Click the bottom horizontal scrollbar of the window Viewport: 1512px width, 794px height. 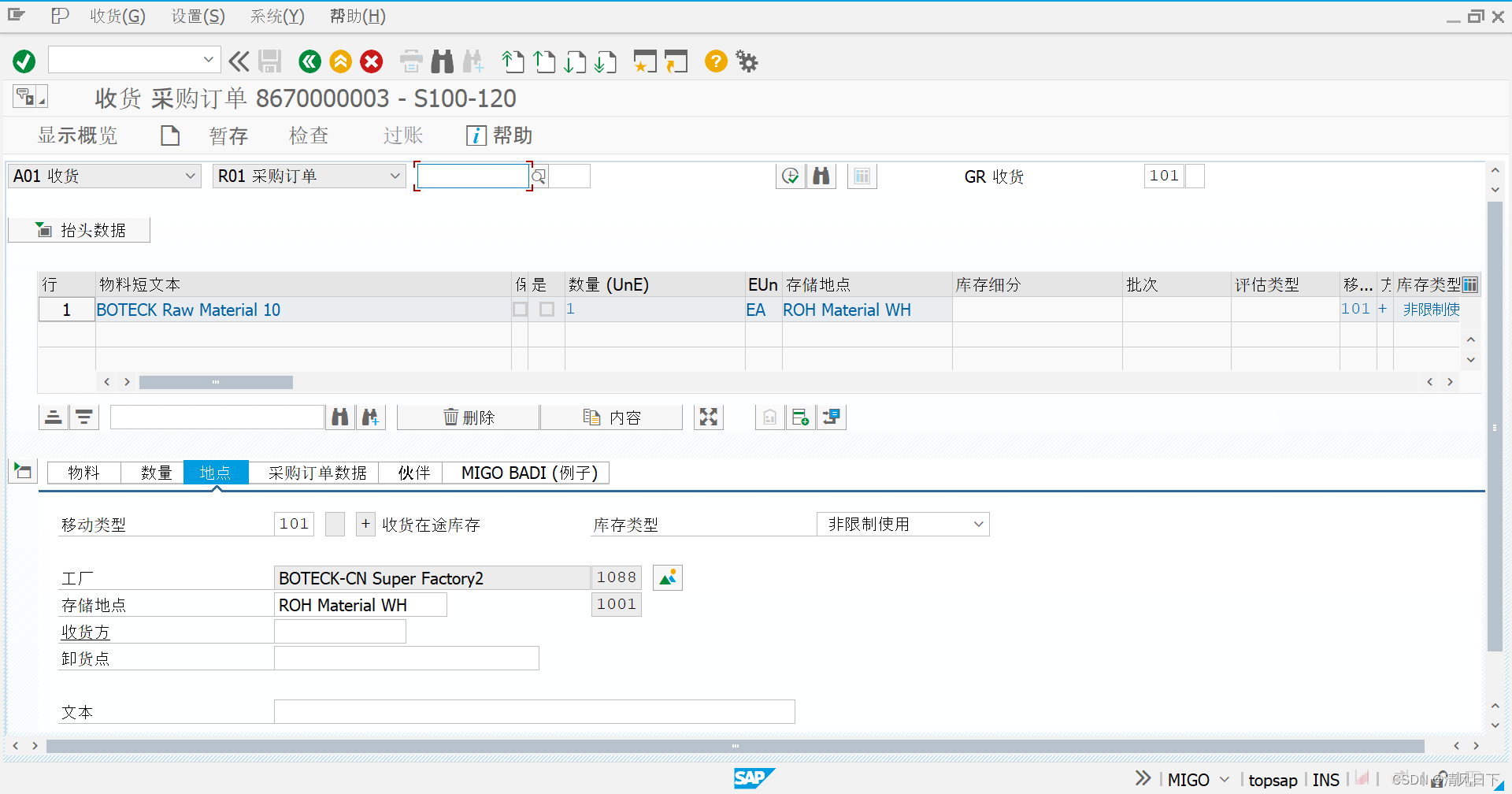(x=735, y=745)
